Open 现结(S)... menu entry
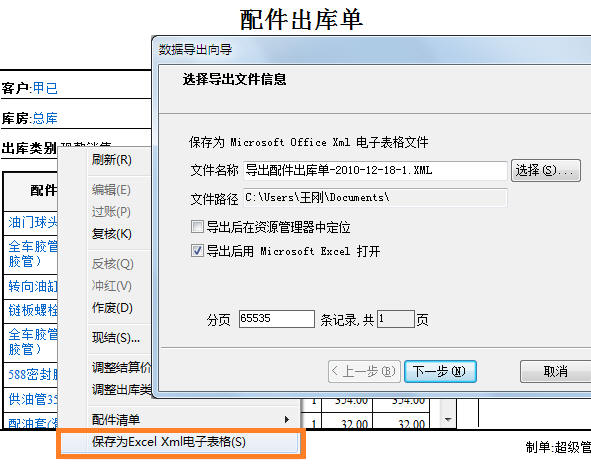Image resolution: width=591 pixels, height=471 pixels. coord(116,337)
